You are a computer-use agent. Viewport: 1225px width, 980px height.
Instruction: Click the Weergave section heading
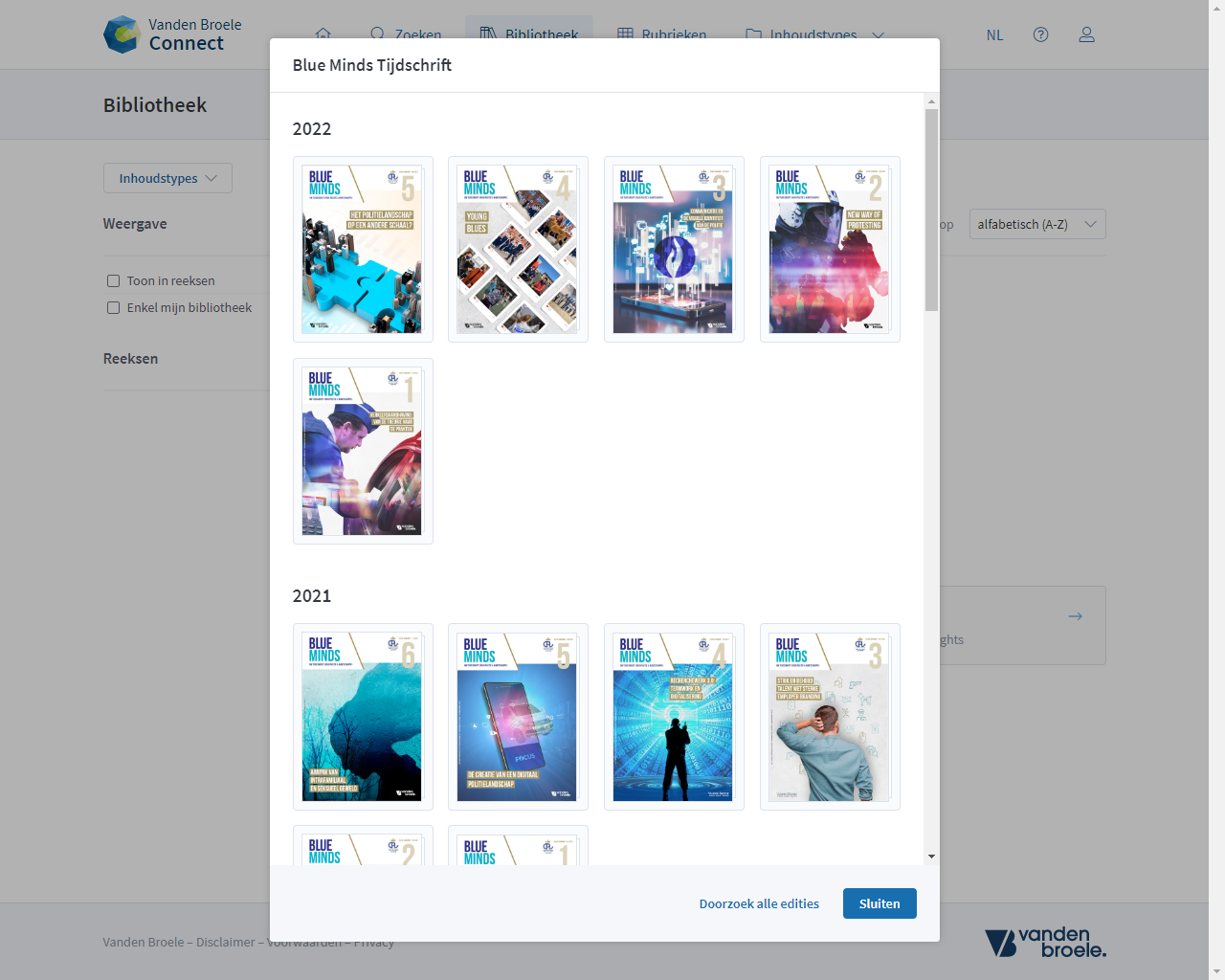[x=135, y=224]
